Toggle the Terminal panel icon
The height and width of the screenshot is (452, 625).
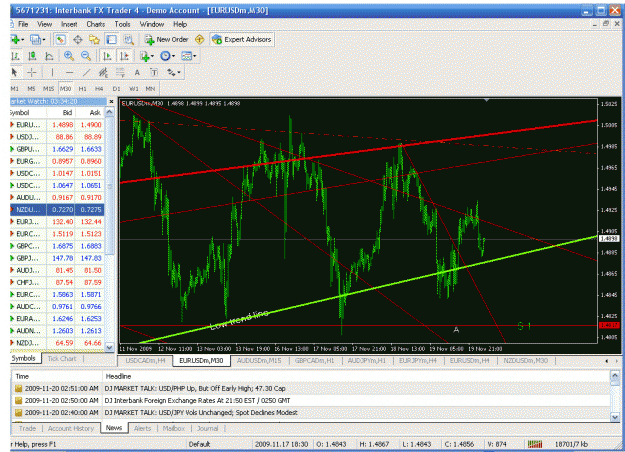[x=112, y=39]
